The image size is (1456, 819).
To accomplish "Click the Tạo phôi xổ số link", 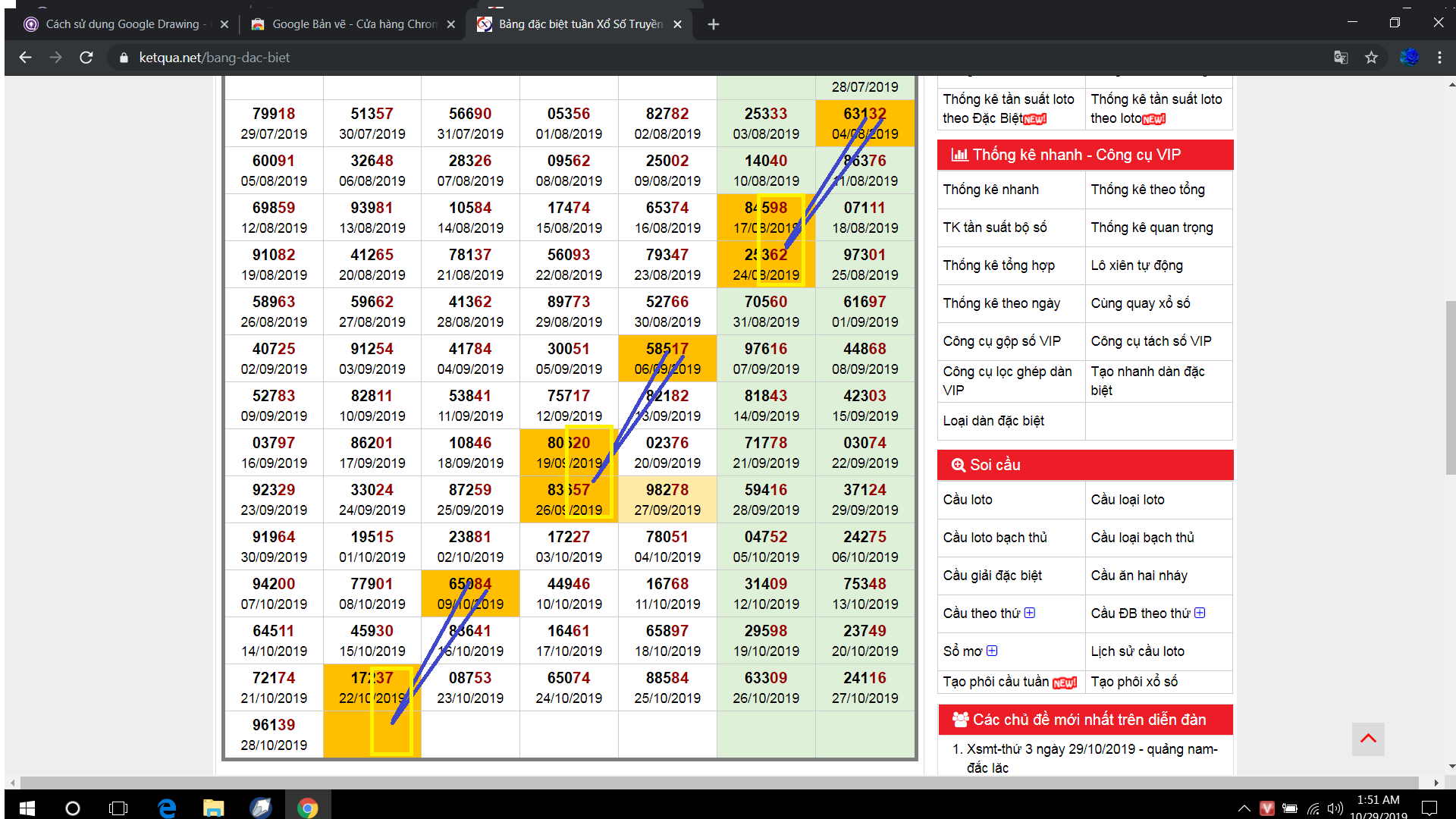I will [x=1134, y=682].
